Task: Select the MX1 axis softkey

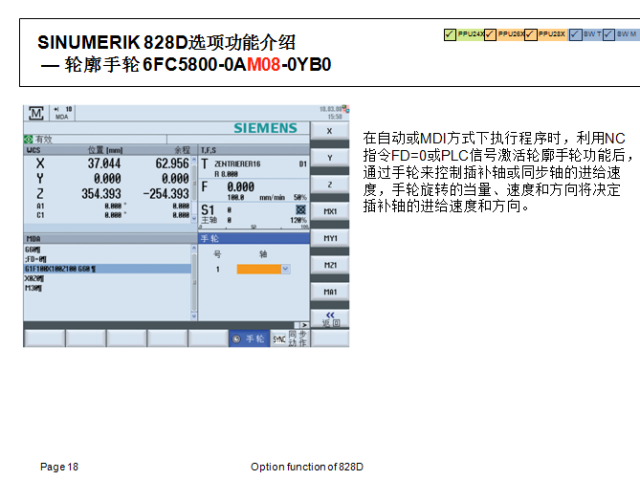Action: 330,211
